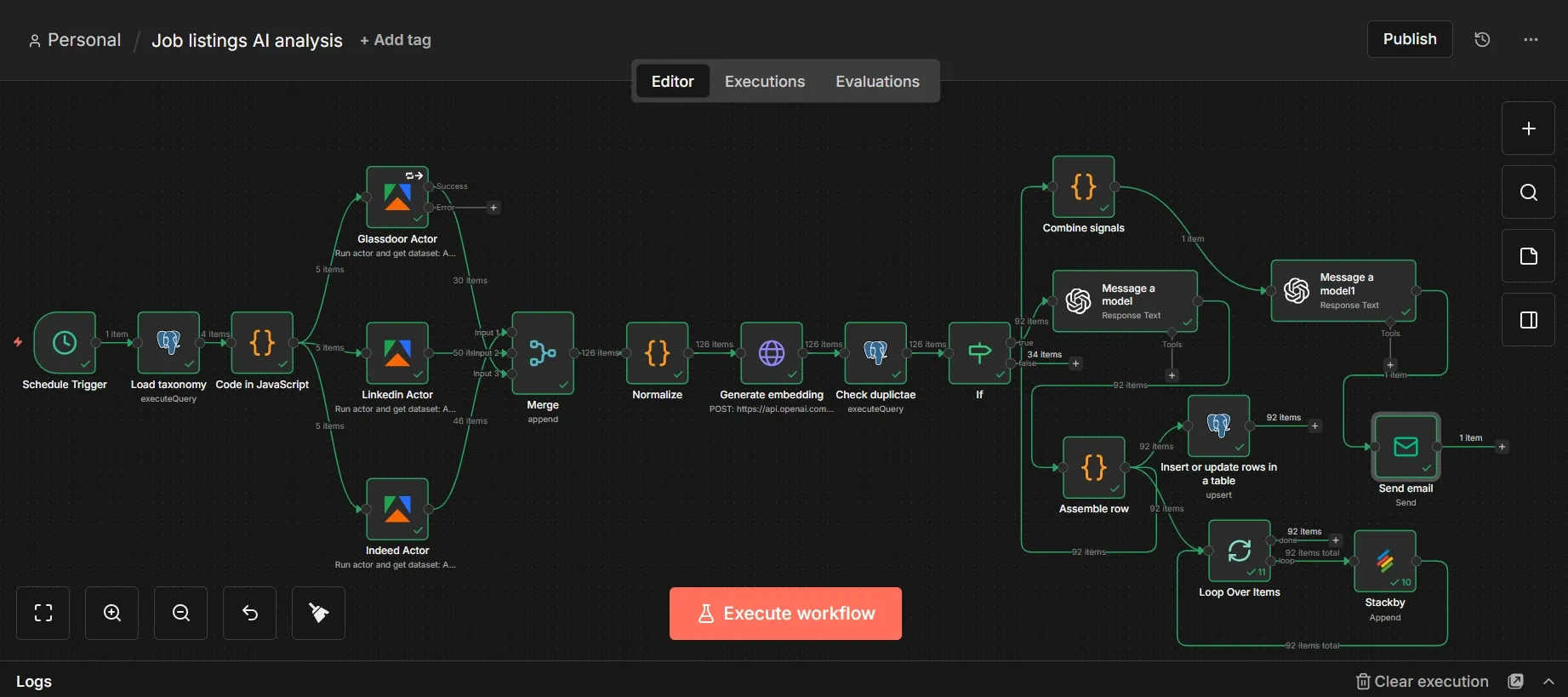Open the Stackby node
1568x697 pixels.
[x=1385, y=561]
